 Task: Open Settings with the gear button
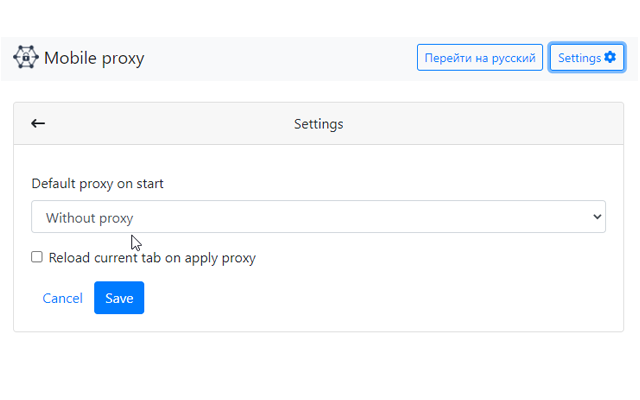point(587,58)
